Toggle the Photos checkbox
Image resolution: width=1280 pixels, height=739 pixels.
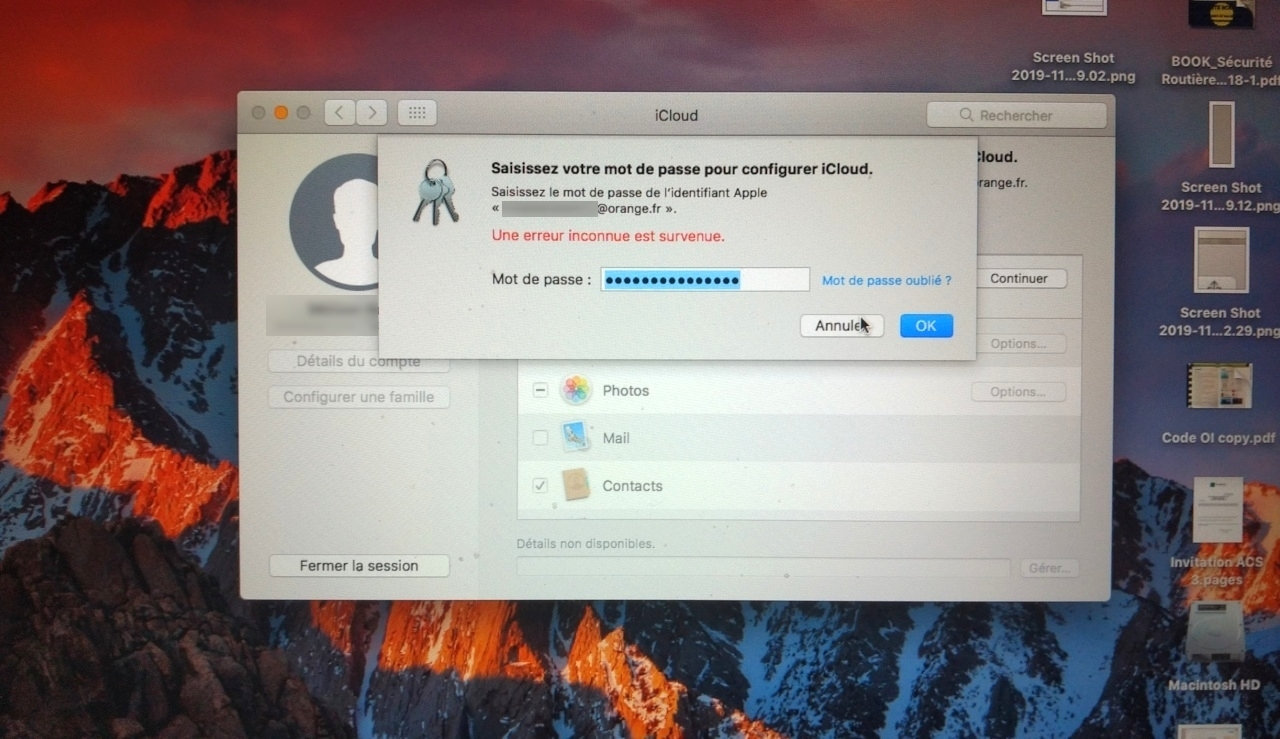[x=540, y=391]
